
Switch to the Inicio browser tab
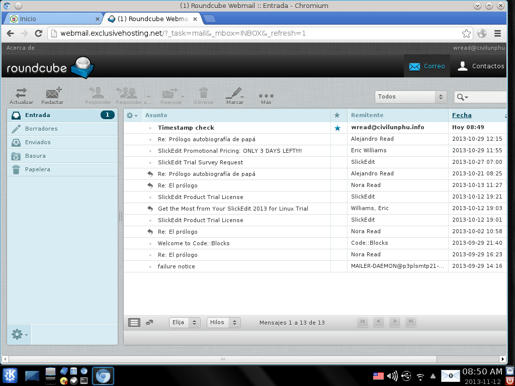52,19
